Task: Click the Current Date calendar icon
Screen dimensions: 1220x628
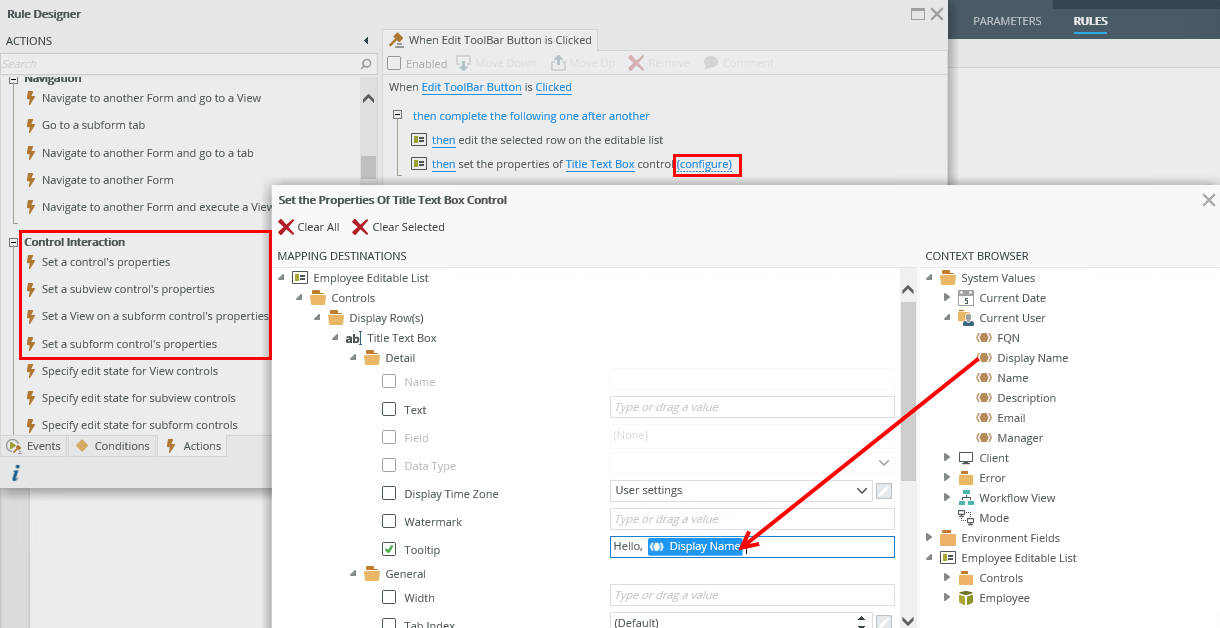Action: point(965,298)
